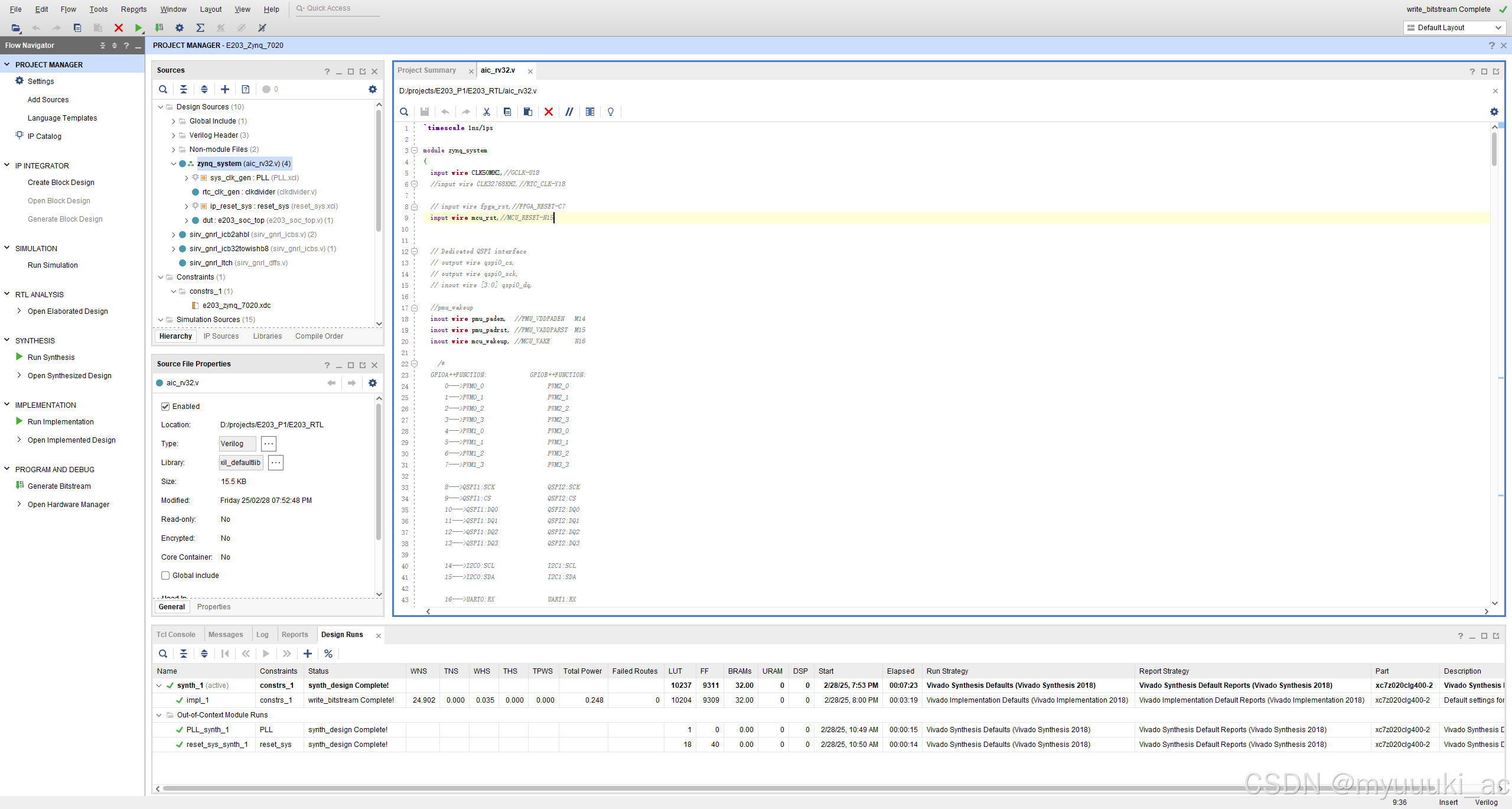This screenshot has width=1512, height=809.
Task: Click the Run Synthesis green play icon in the top toolbar
Action: coord(138,28)
